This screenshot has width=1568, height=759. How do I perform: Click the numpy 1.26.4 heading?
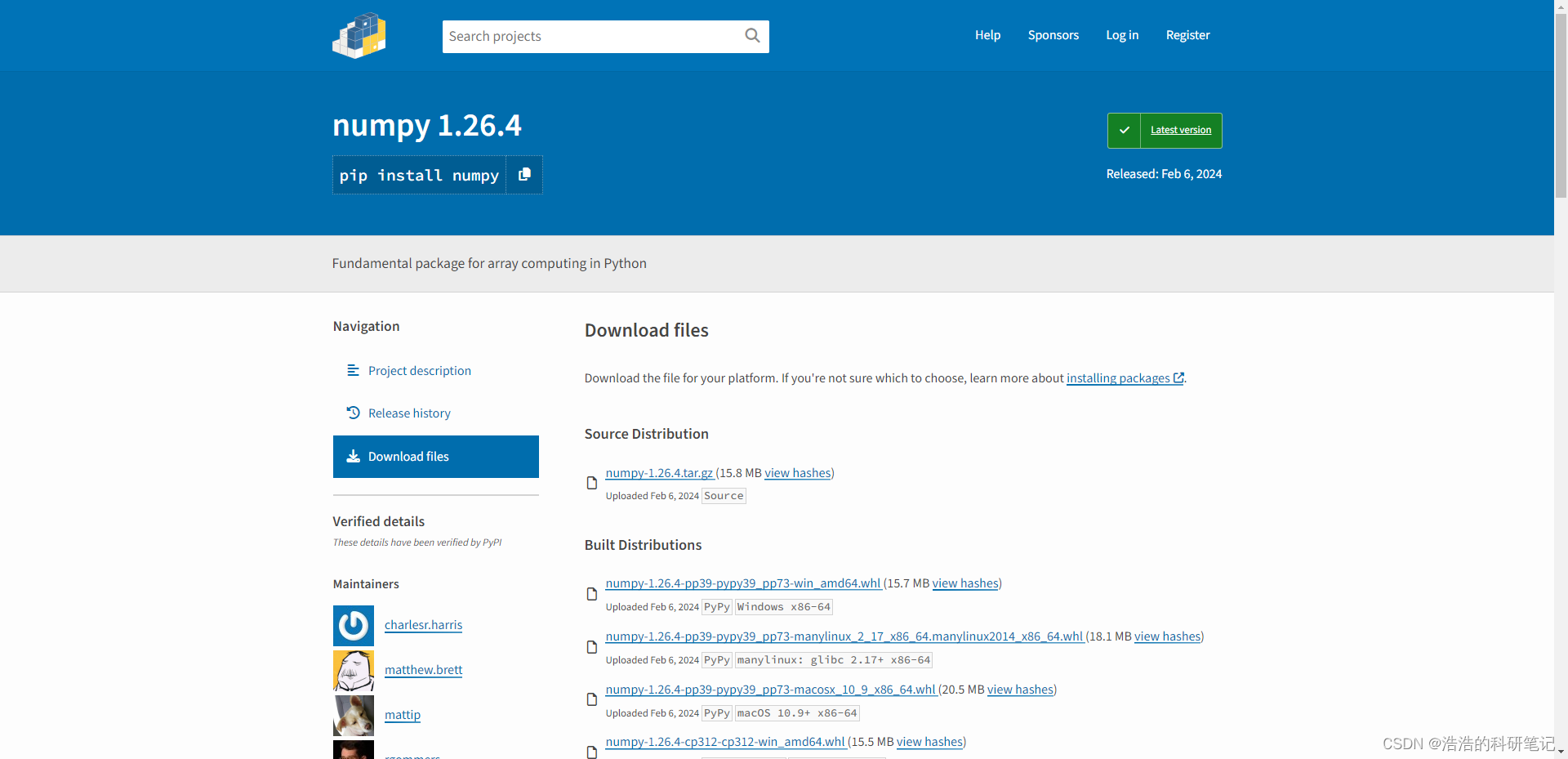[426, 125]
